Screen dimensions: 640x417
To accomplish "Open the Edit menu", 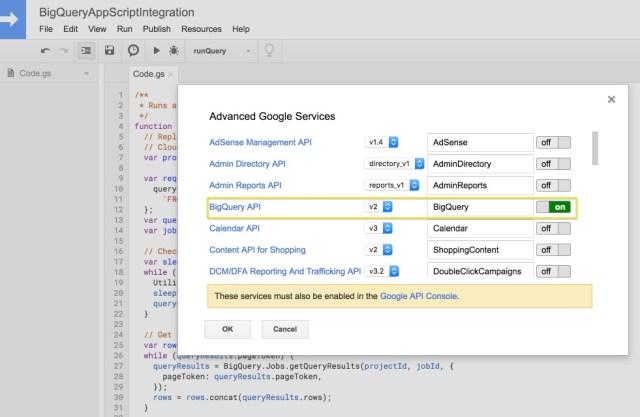I will [70, 29].
